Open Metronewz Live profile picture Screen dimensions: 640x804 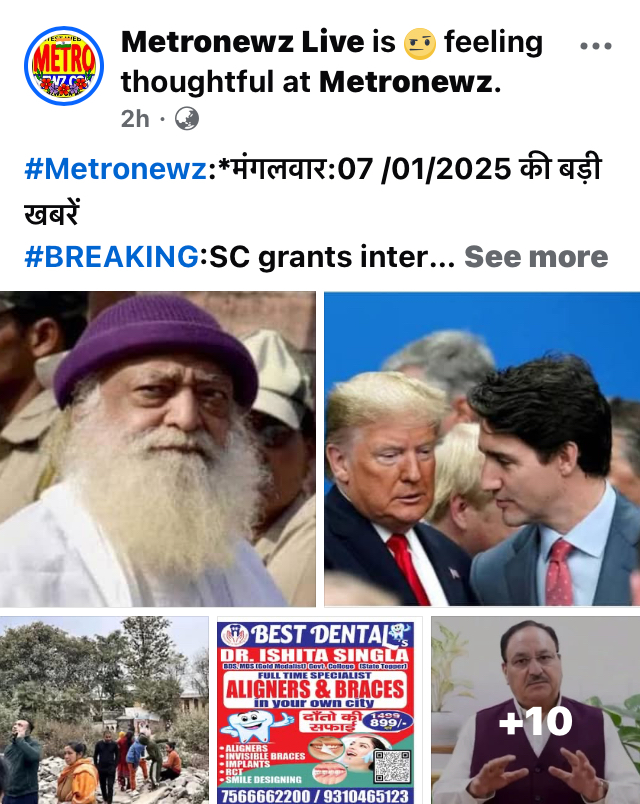click(64, 66)
